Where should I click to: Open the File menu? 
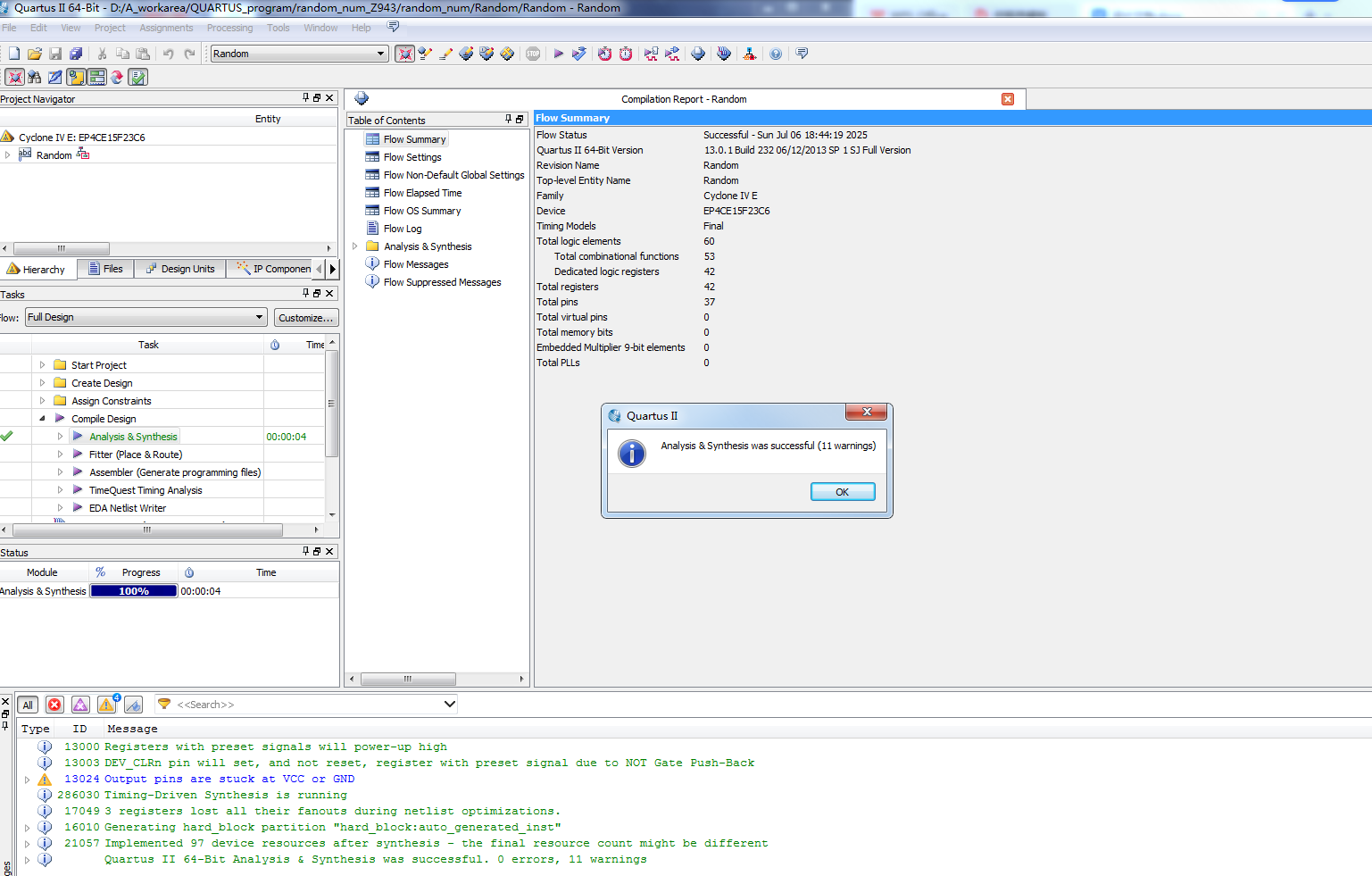click(x=9, y=28)
